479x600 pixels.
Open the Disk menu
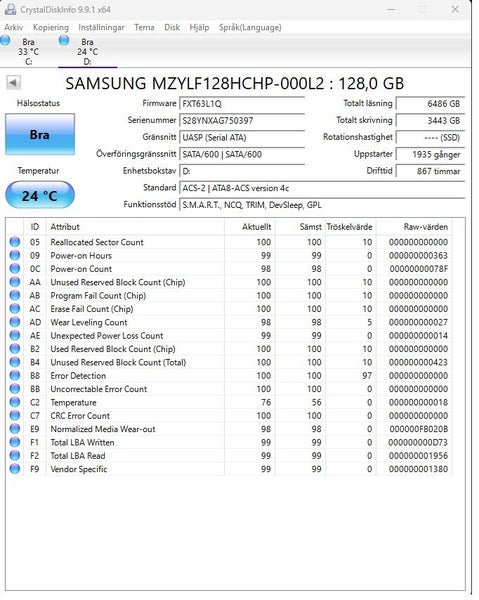172,27
